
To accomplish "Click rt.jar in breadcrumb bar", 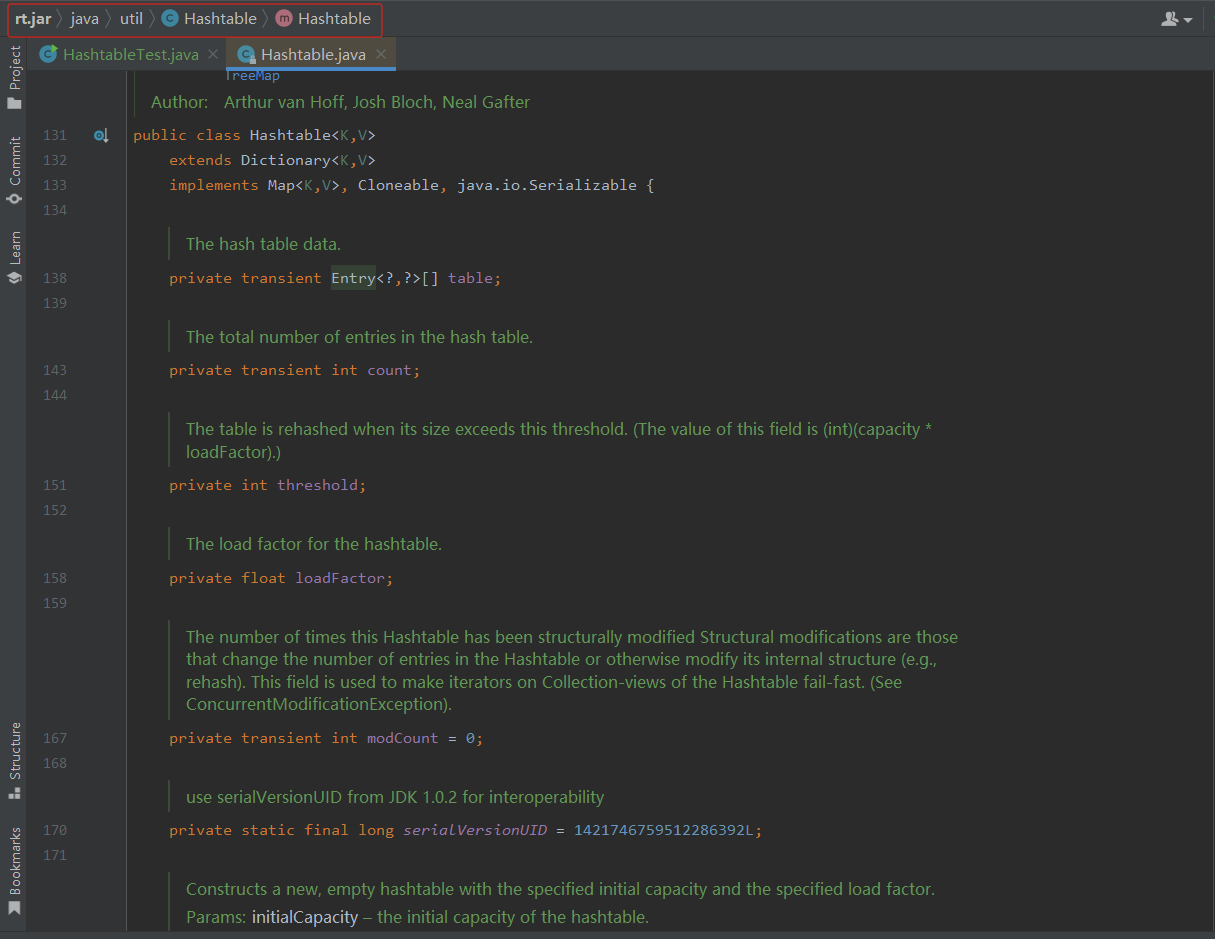I will click(x=33, y=18).
